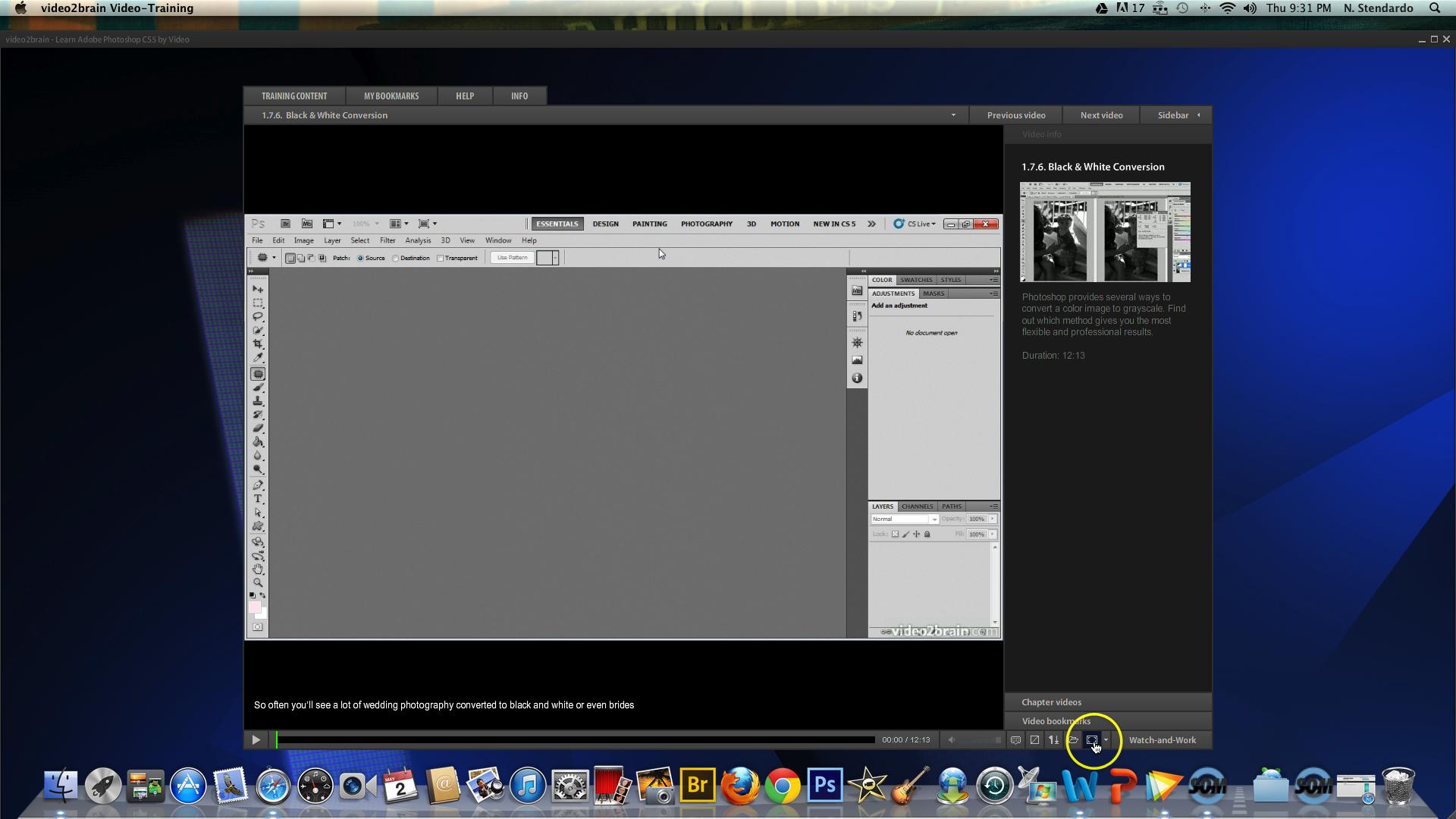
Task: Click the diagonal-slash square icon in the player bar
Action: (1034, 740)
